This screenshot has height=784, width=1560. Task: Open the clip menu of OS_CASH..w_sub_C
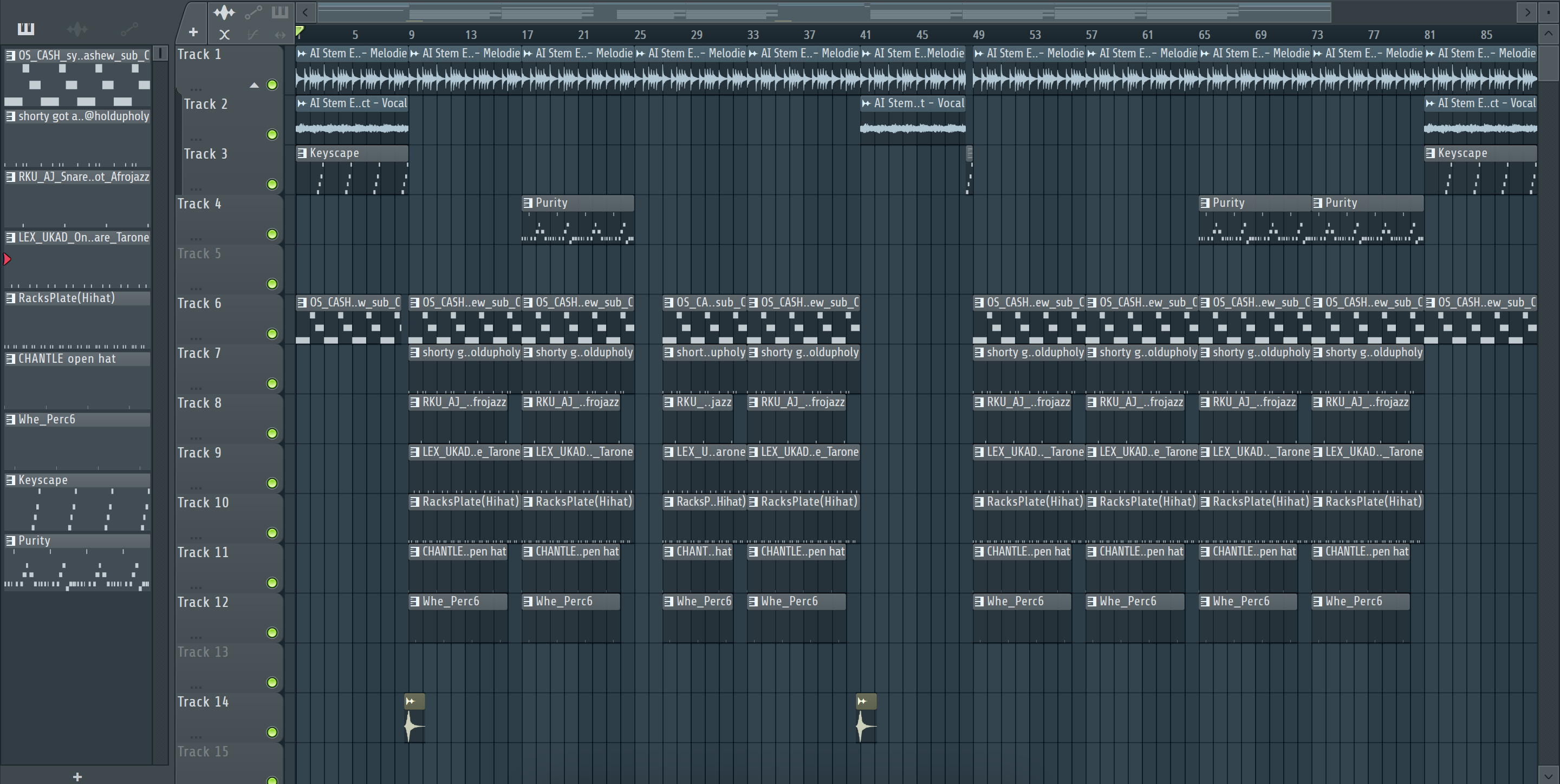click(x=302, y=302)
